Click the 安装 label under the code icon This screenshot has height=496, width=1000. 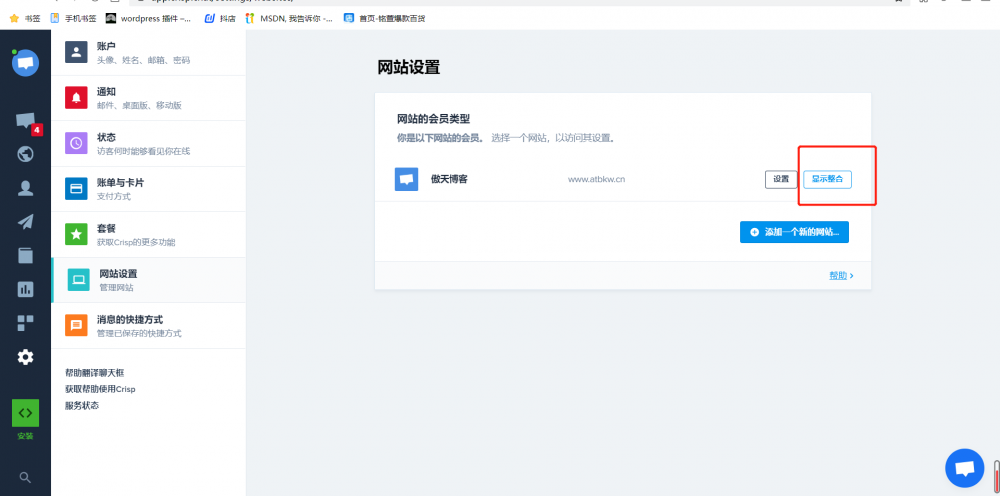click(x=26, y=436)
